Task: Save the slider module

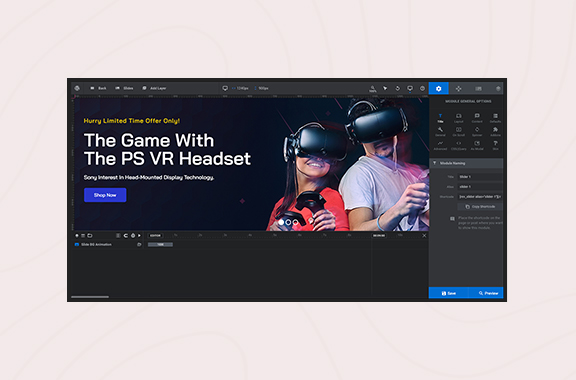Action: [449, 293]
